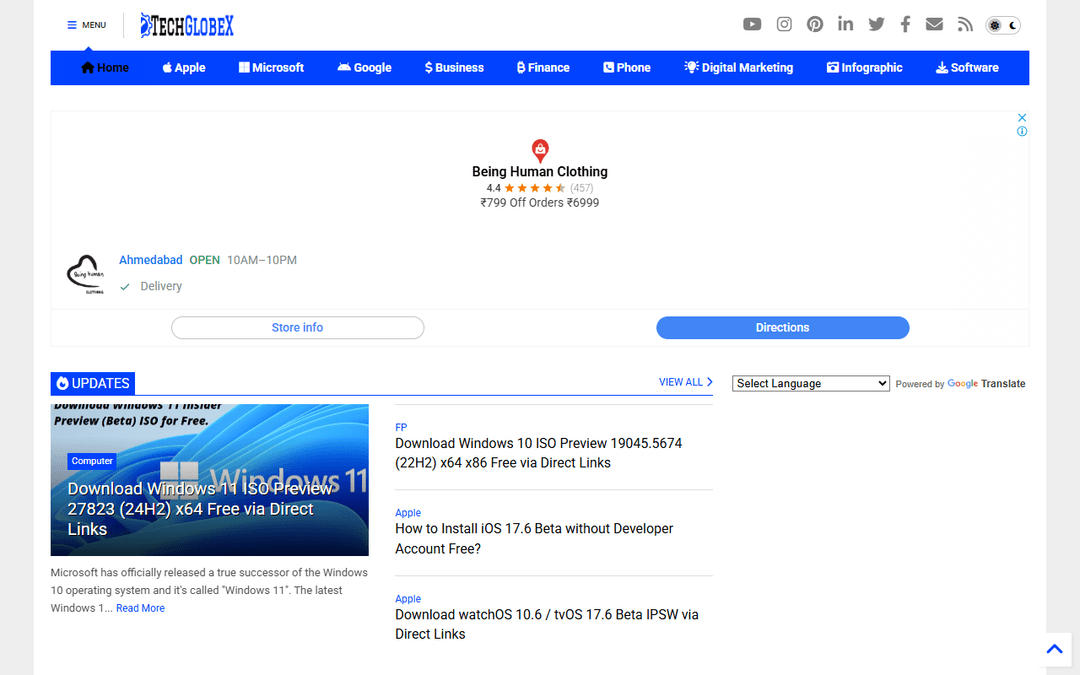Open Being Human Clothing ad title
The width and height of the screenshot is (1080, 675).
point(540,172)
